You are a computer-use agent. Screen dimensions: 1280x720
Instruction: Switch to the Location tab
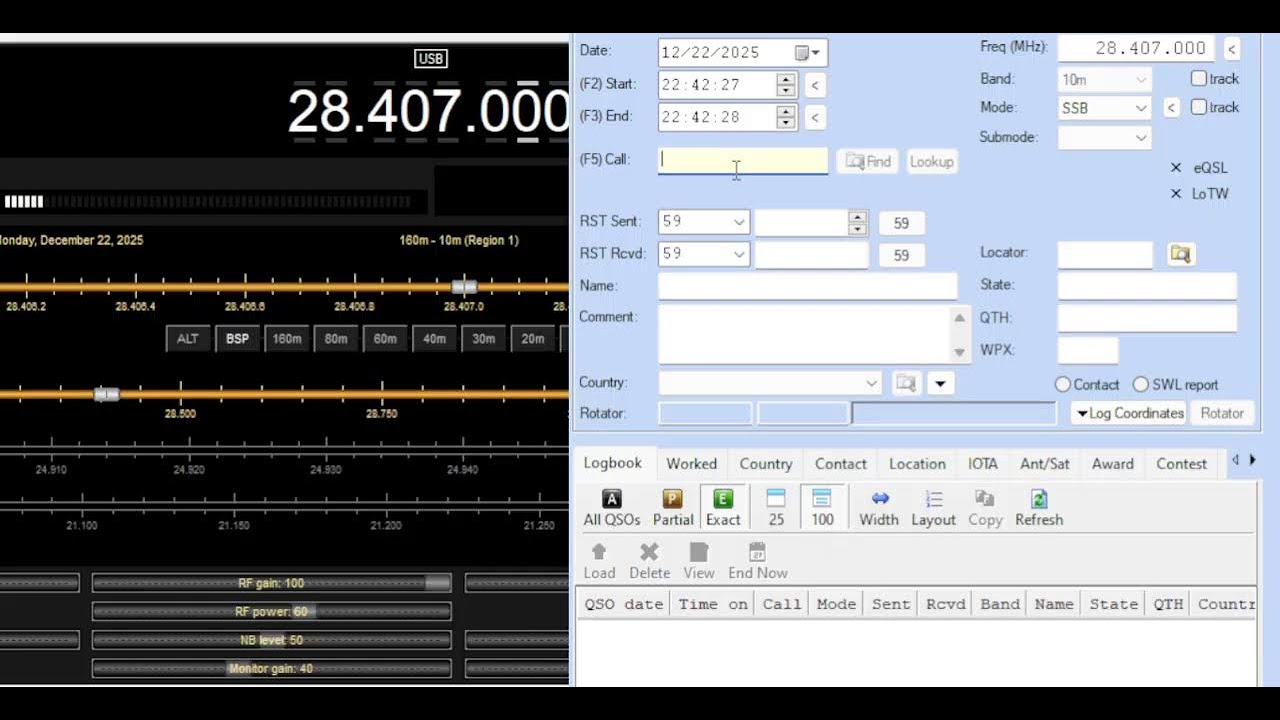(x=917, y=464)
